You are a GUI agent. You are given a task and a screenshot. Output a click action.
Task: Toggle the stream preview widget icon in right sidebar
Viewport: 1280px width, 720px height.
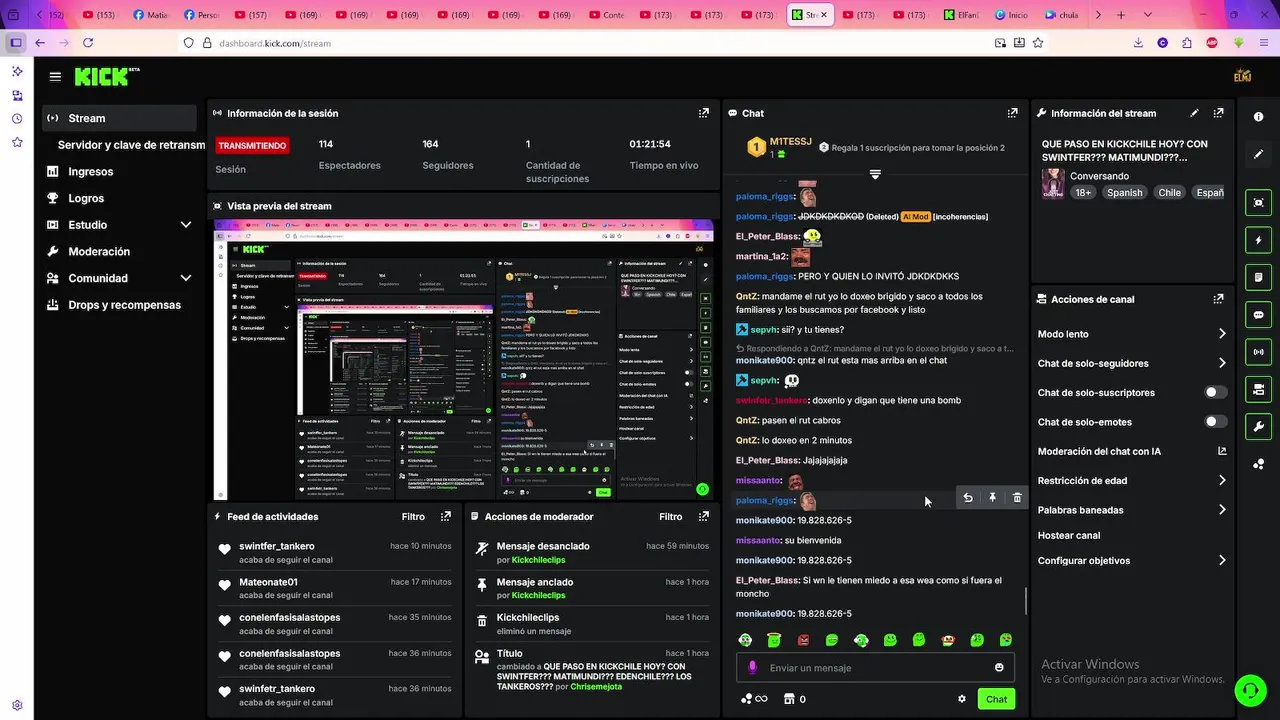pos(1258,203)
